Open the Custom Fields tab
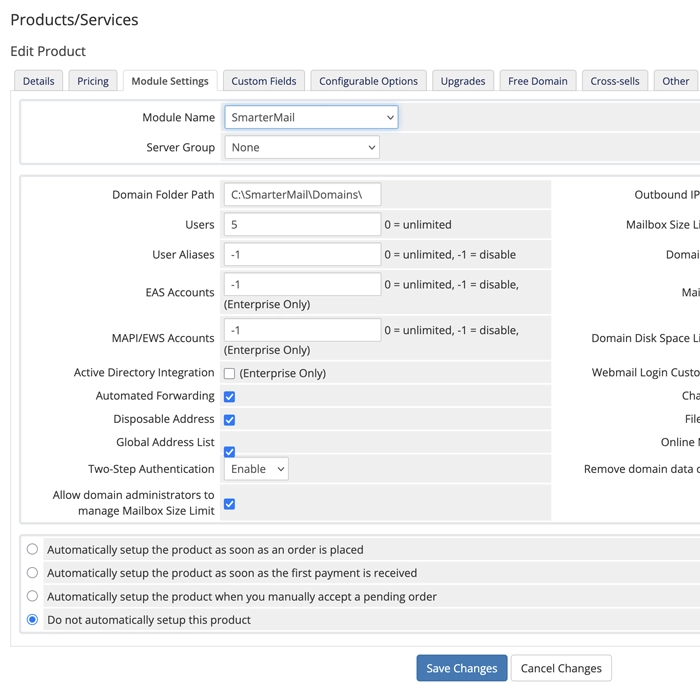This screenshot has width=700, height=700. click(x=264, y=81)
